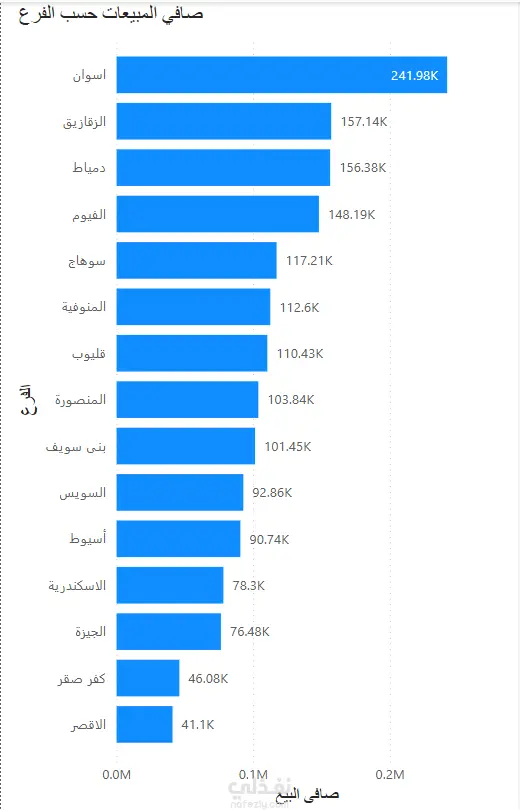Click the الزقازيق bar in chart

224,121
